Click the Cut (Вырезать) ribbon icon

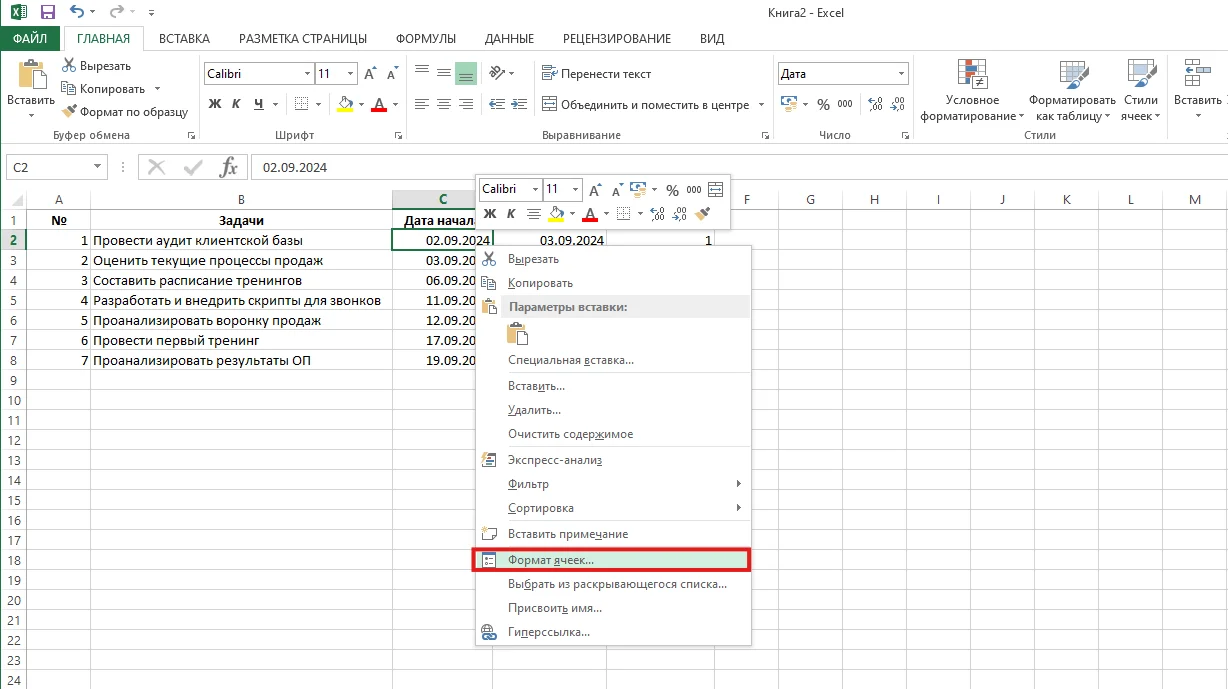click(69, 66)
